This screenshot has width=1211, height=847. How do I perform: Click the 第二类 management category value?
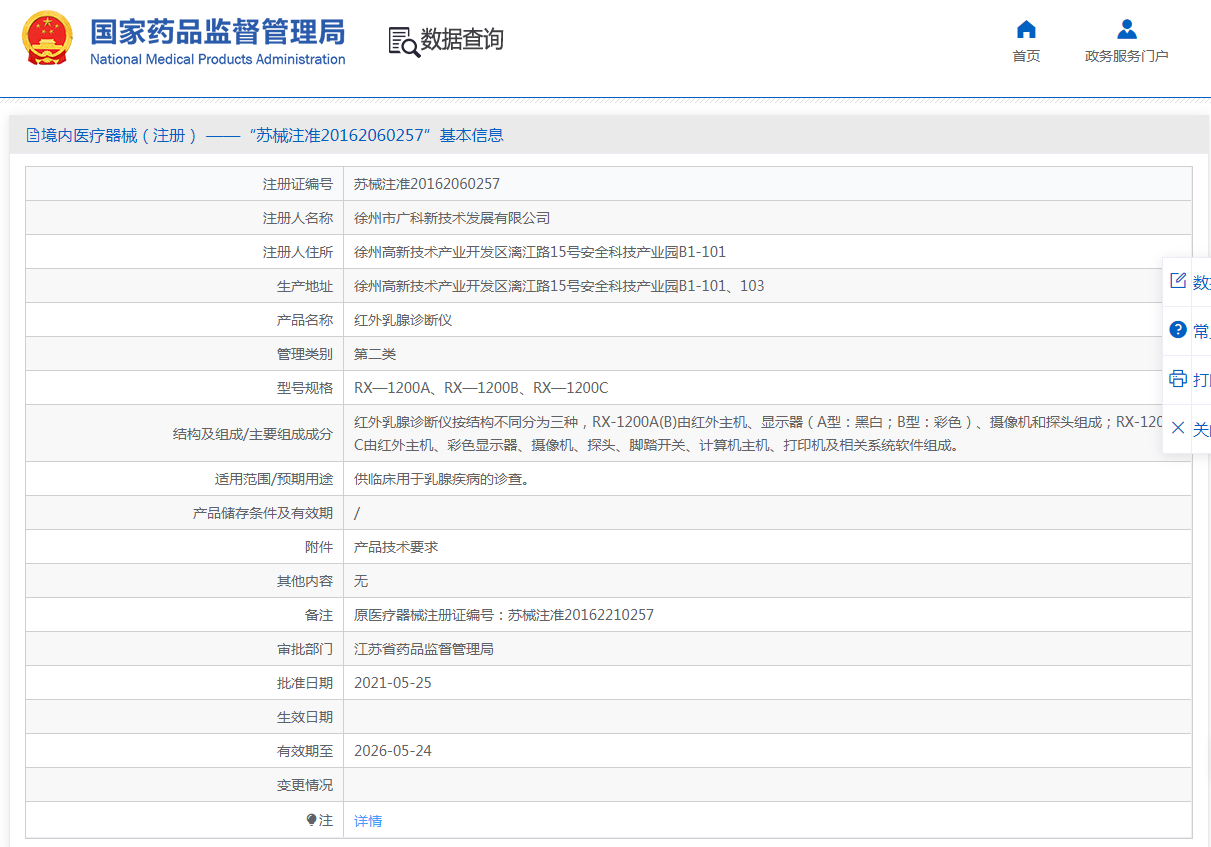pyautogui.click(x=375, y=354)
